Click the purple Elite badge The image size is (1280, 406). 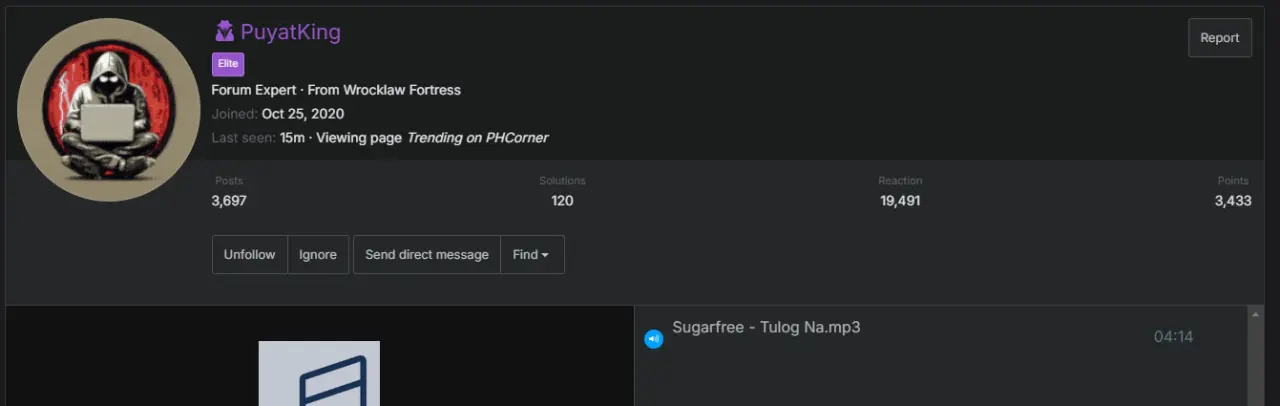point(228,64)
